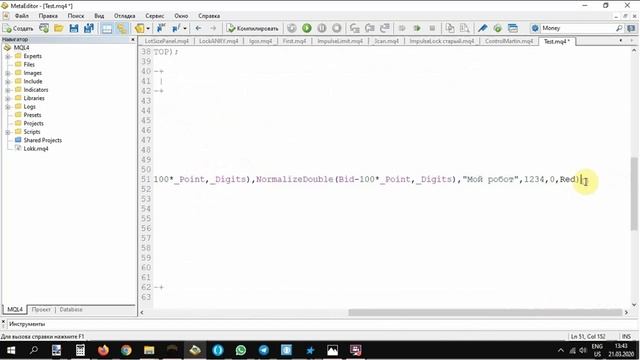Open the tab list dropdown arrow at right
The height and width of the screenshot is (360, 640).
coord(621,40)
